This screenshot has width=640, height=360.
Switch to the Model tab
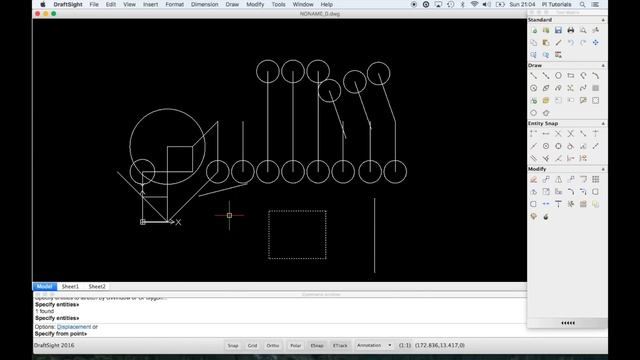point(44,287)
